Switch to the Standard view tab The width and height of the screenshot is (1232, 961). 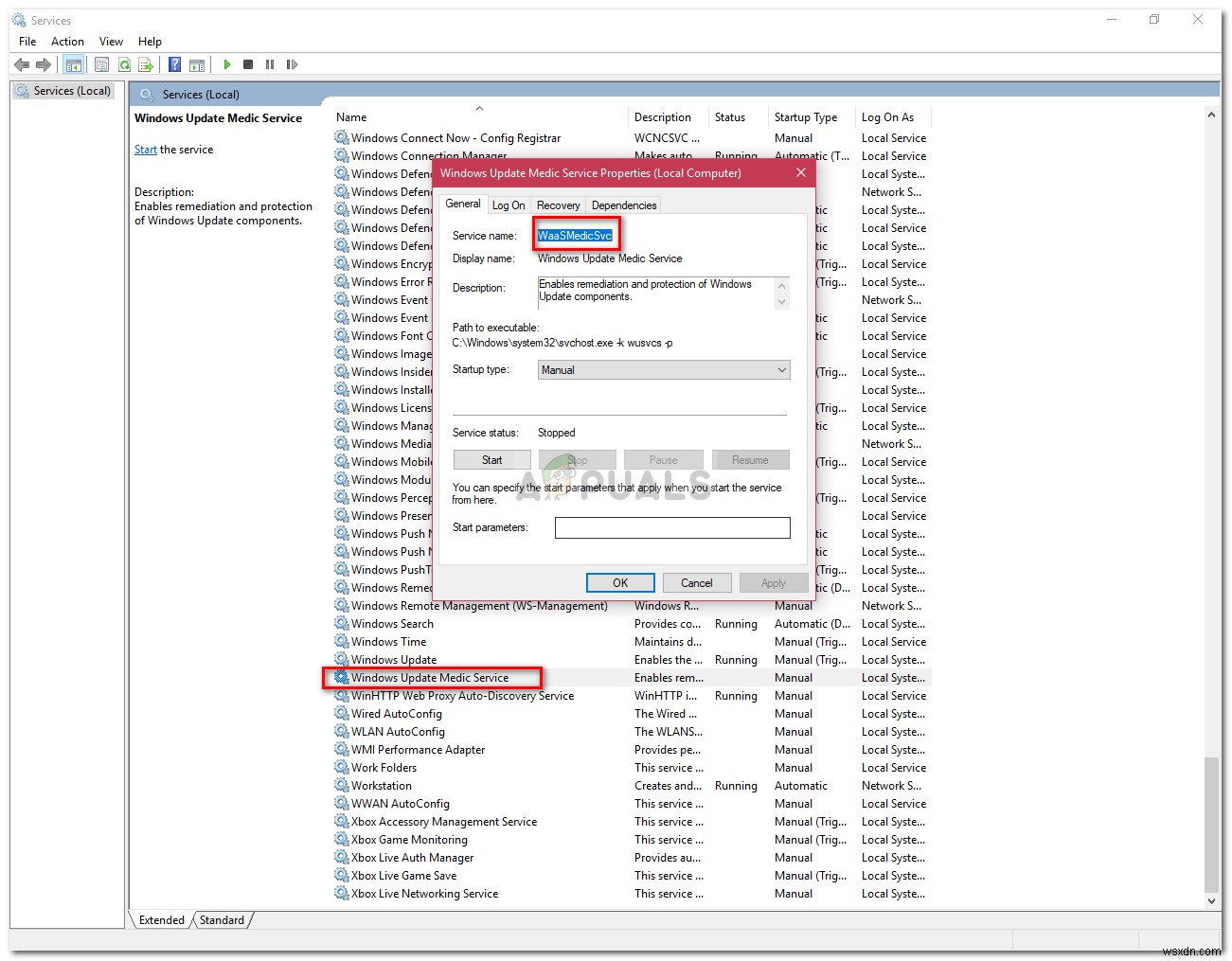pyautogui.click(x=222, y=920)
